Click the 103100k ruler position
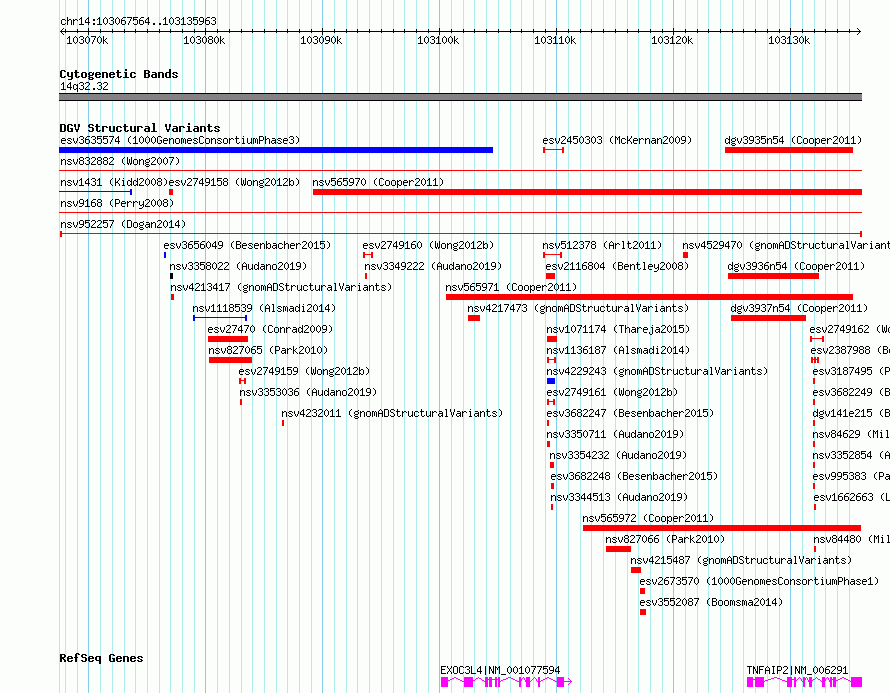890x693 pixels. [x=438, y=40]
